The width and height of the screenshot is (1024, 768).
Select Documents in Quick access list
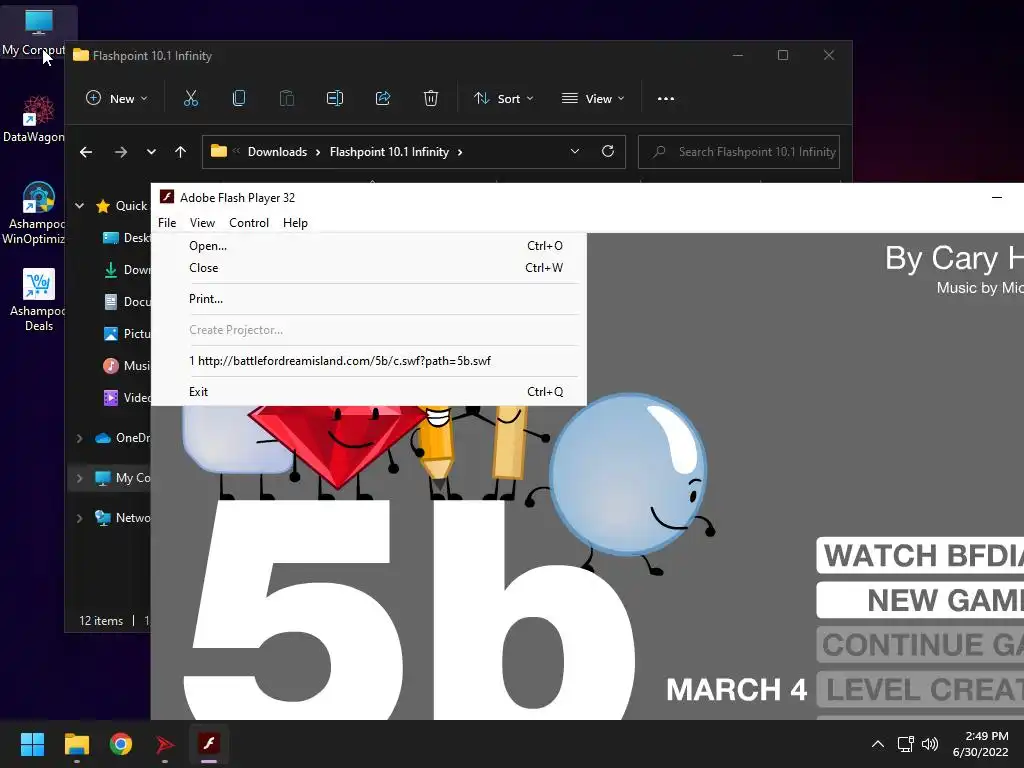(127, 302)
